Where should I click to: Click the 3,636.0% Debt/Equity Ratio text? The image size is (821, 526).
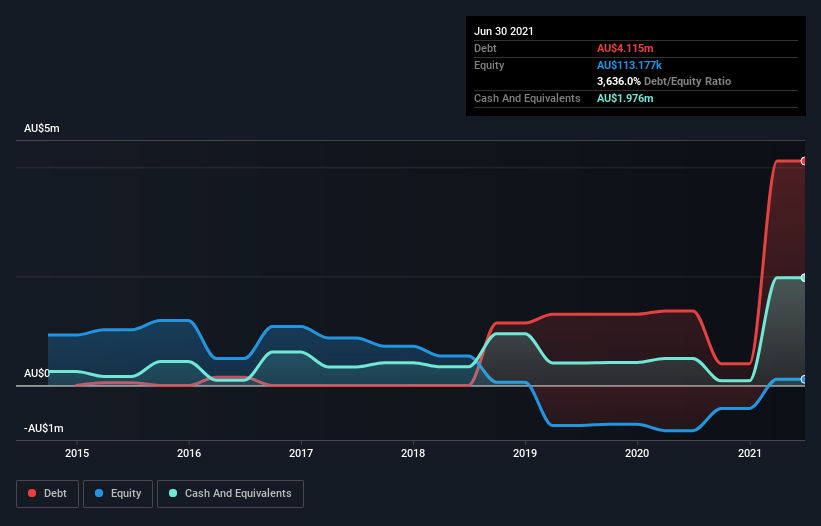[664, 81]
